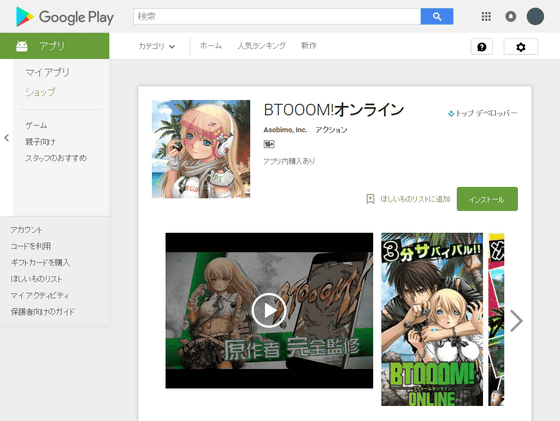Click the BTOOOM!オンライン title text

(x=334, y=110)
